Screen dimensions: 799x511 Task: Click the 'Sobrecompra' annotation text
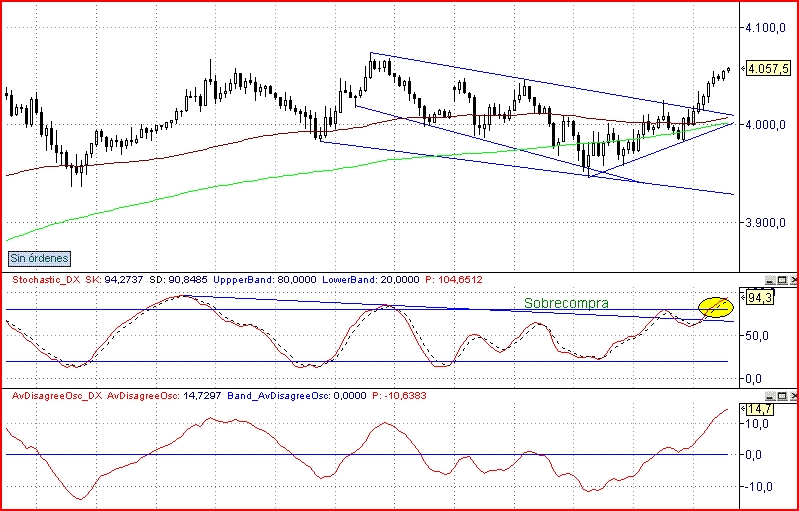[566, 303]
